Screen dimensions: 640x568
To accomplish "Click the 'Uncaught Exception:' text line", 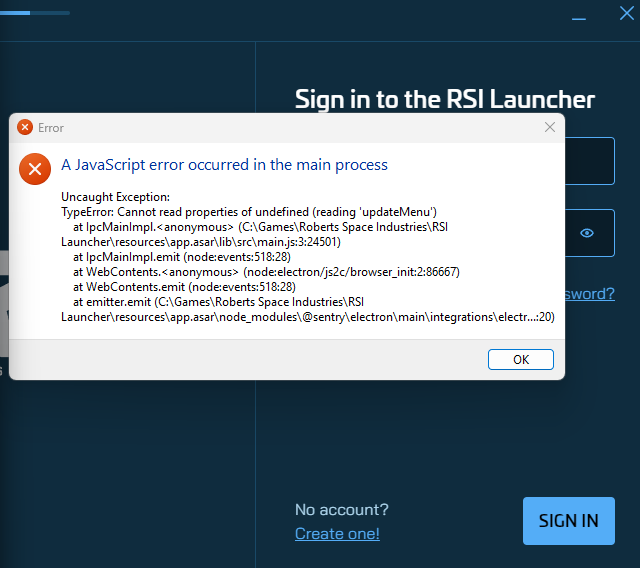I will 116,197.
